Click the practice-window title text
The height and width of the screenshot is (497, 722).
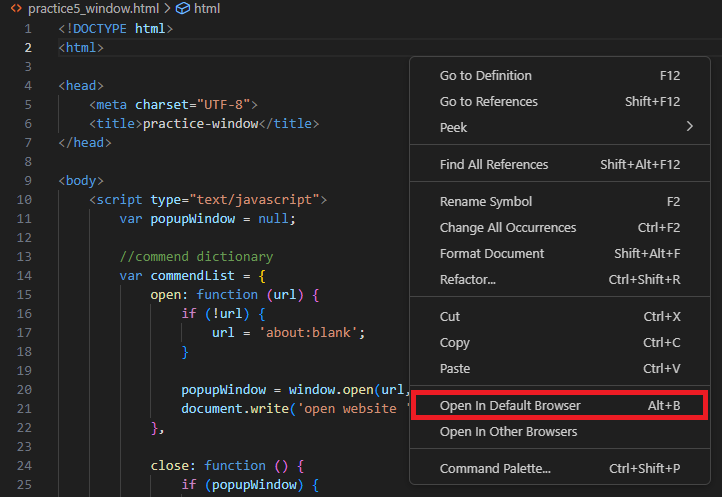pos(201,123)
